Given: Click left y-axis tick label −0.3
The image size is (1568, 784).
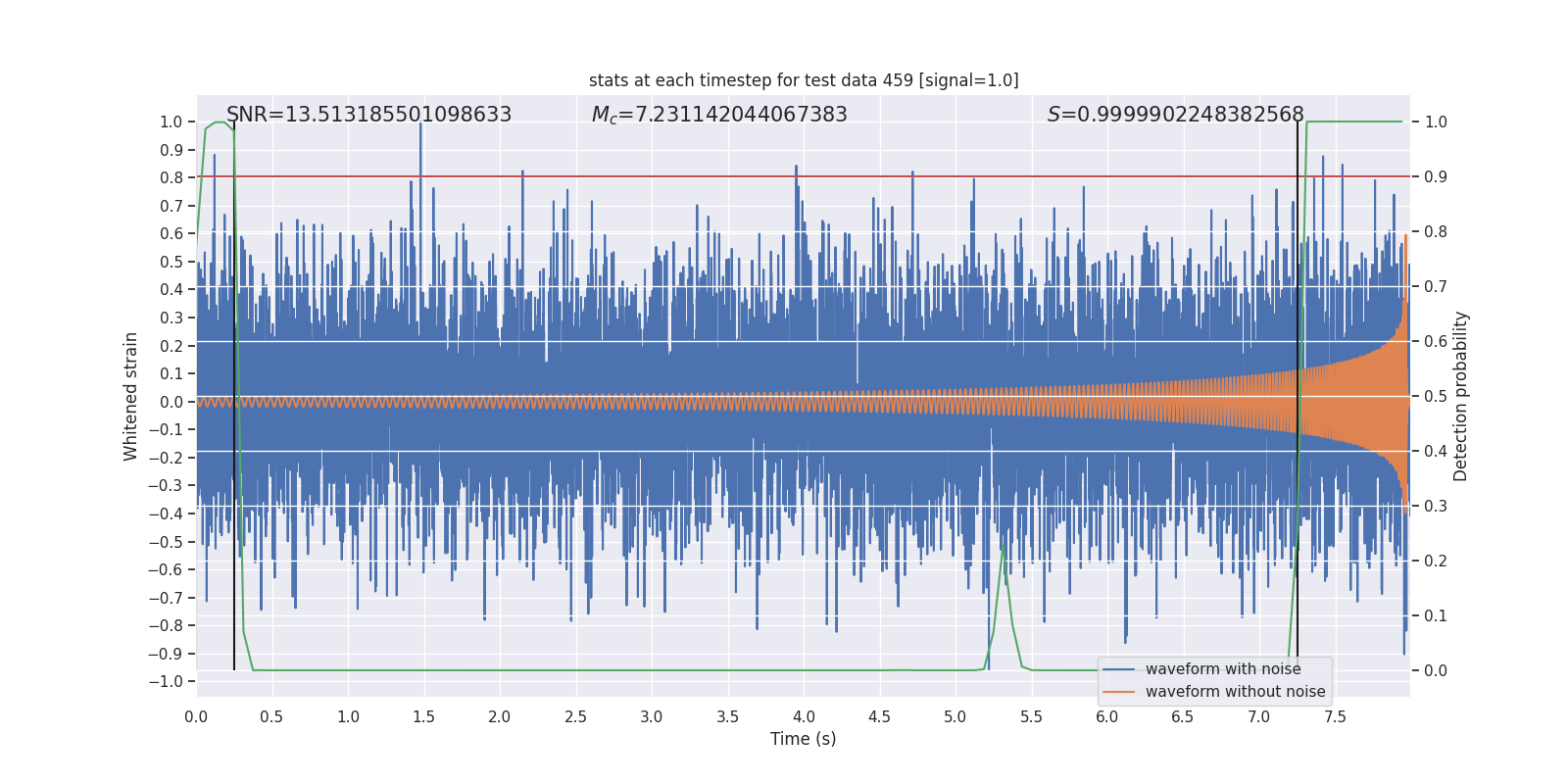Looking at the screenshot, I should pyautogui.click(x=165, y=485).
